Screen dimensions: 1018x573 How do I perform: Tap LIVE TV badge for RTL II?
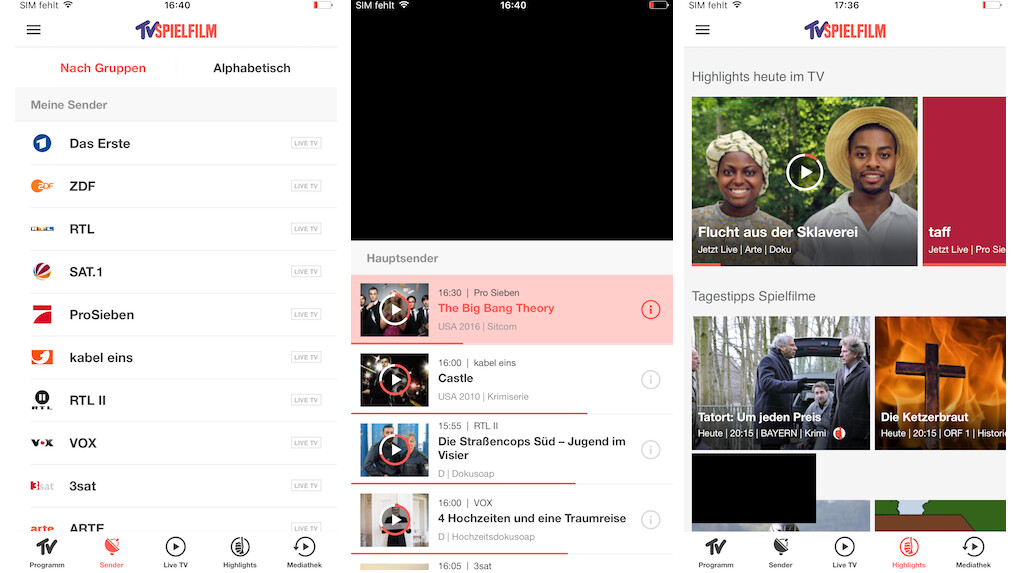point(306,400)
